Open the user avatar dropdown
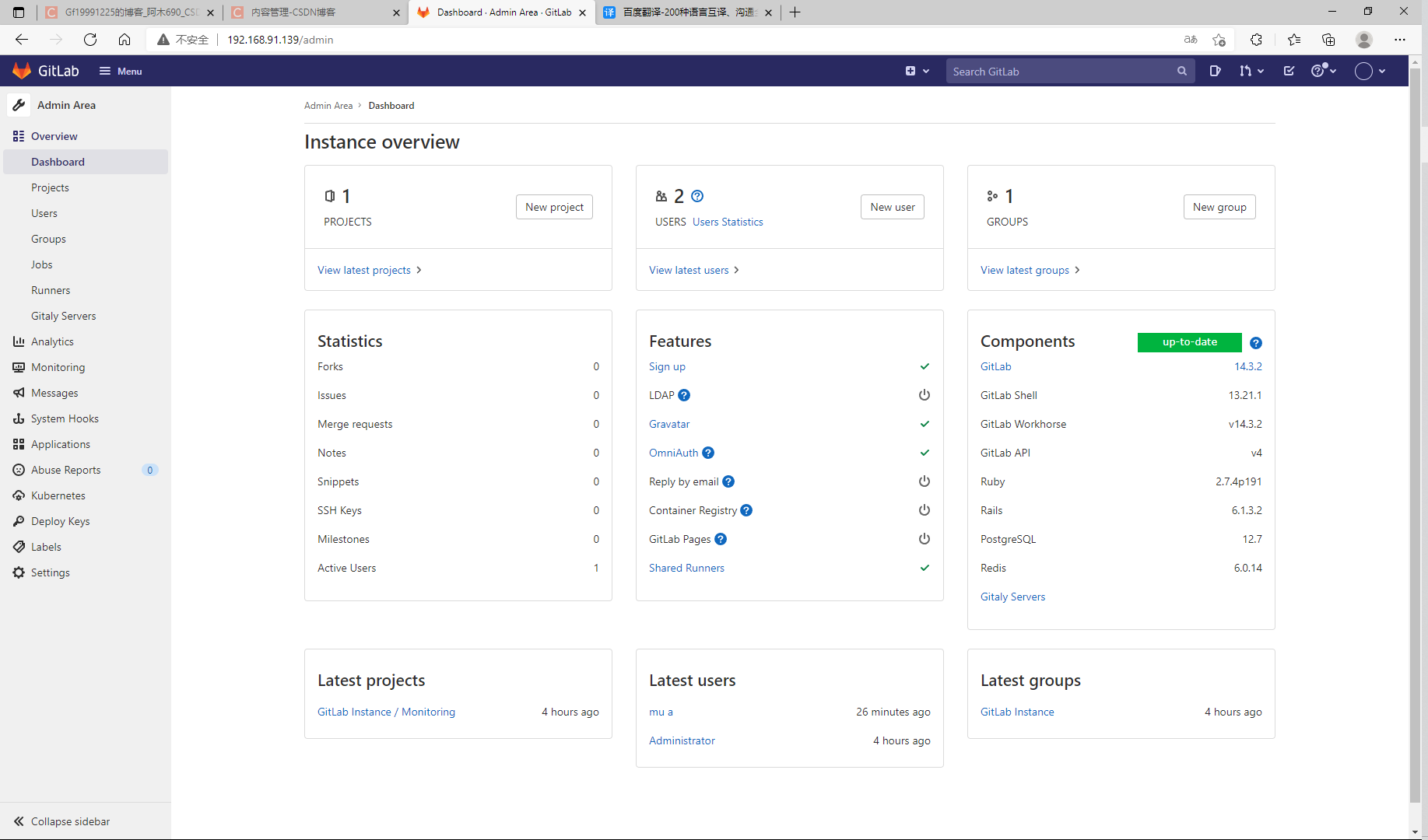1428x840 pixels. [x=1370, y=71]
